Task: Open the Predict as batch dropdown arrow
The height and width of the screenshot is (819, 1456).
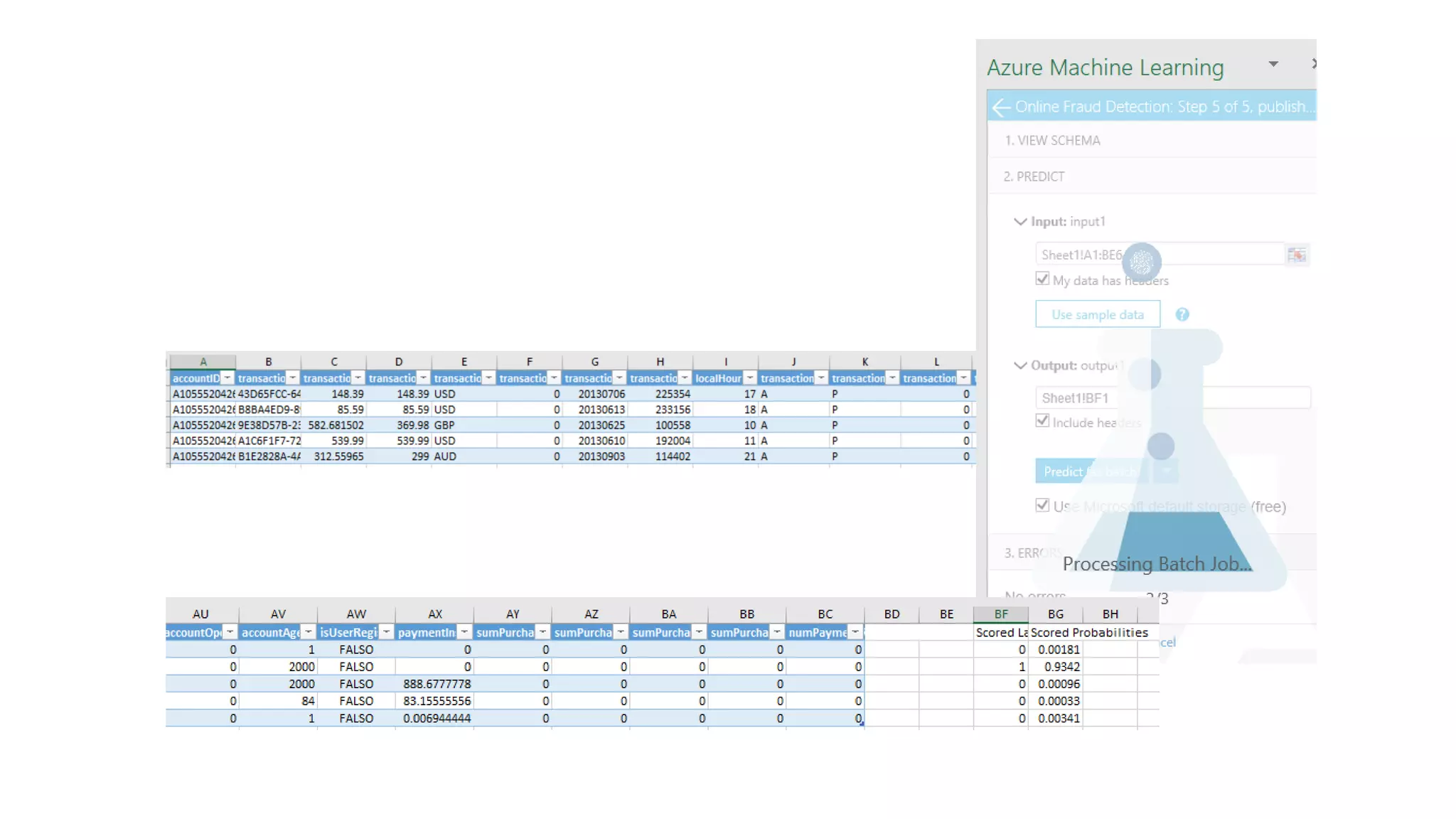Action: pos(1166,471)
